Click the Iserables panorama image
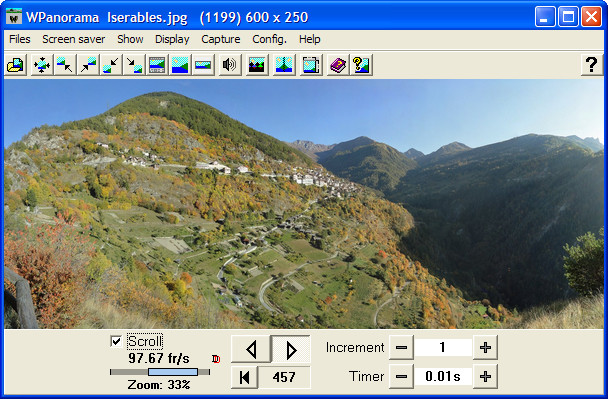The image size is (608, 399). coord(304,204)
